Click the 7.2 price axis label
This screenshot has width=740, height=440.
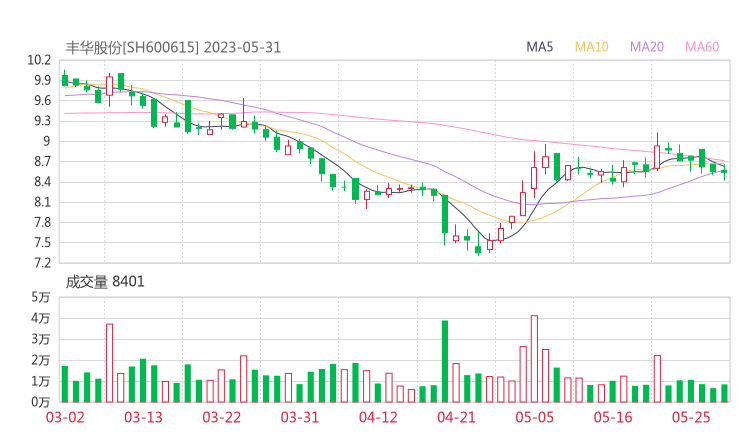point(42,263)
